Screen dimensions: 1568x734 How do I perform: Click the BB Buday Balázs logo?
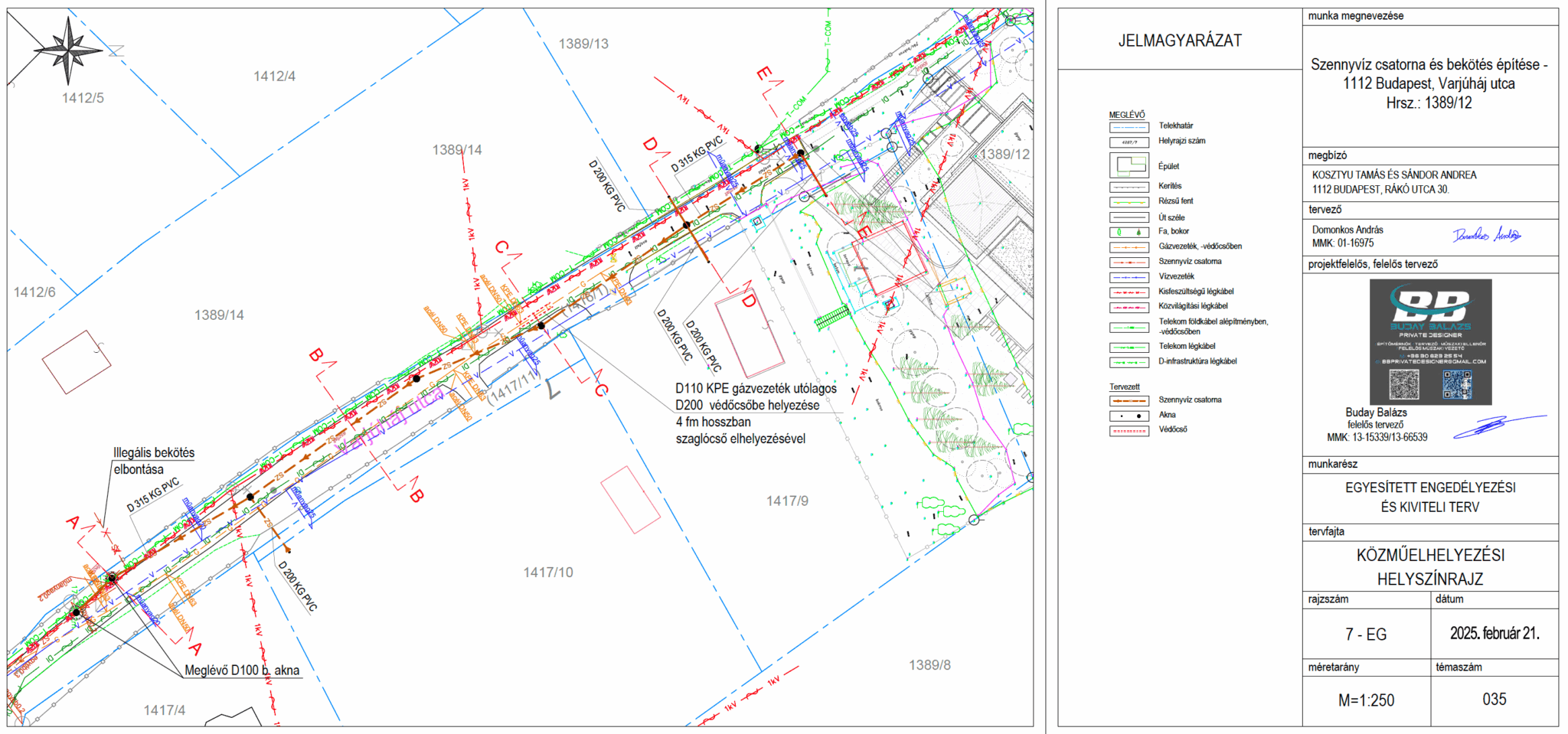click(x=1429, y=306)
